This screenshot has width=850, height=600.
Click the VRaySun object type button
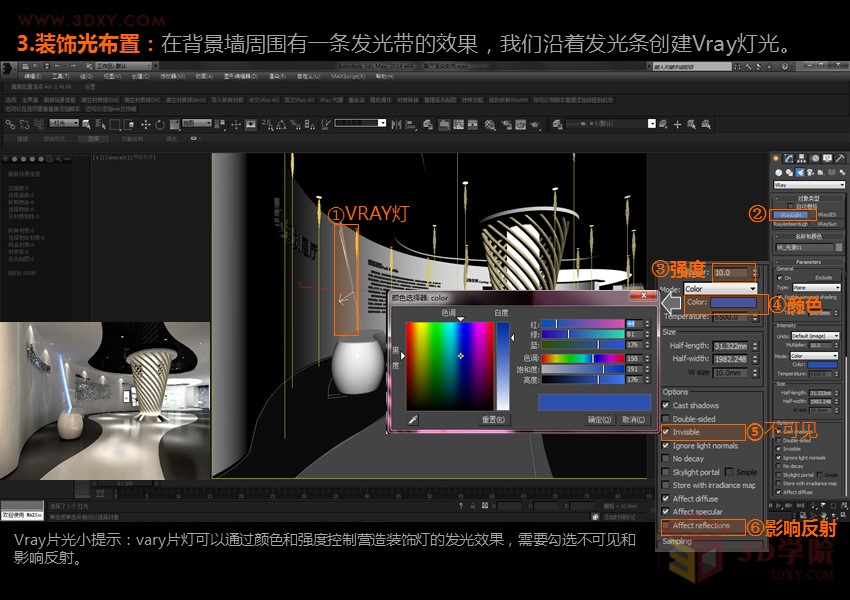pos(827,224)
